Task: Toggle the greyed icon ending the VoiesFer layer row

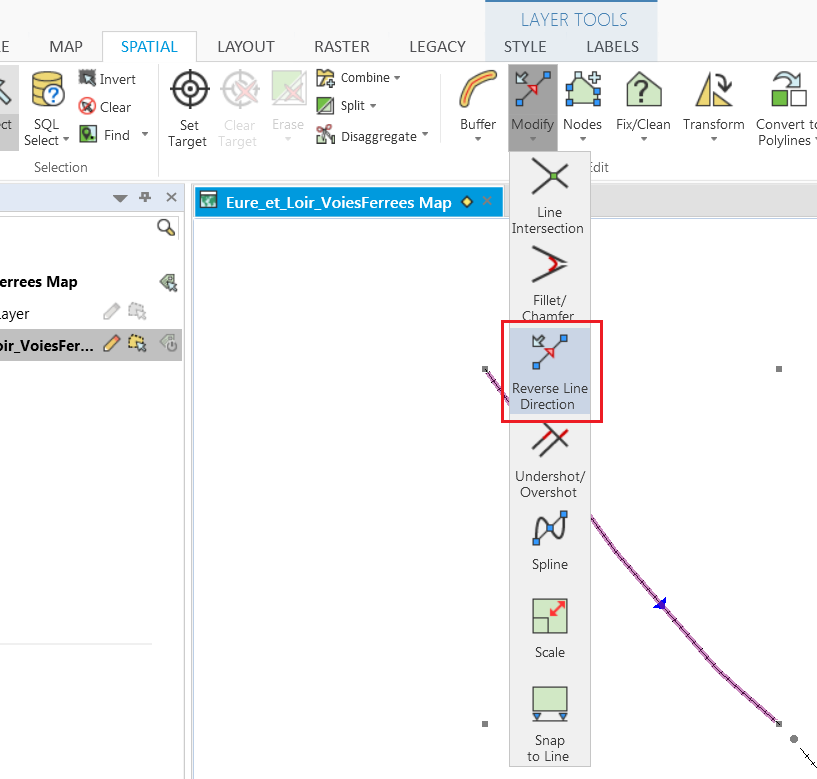Action: (169, 343)
